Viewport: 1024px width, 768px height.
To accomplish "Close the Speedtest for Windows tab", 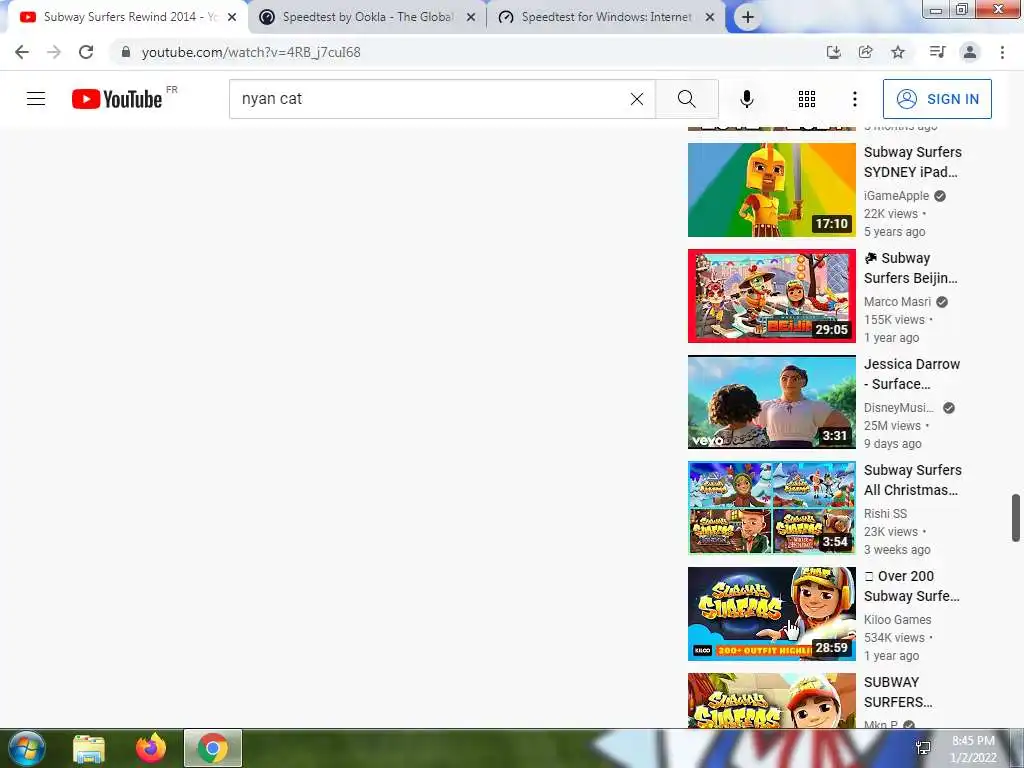I will [710, 18].
